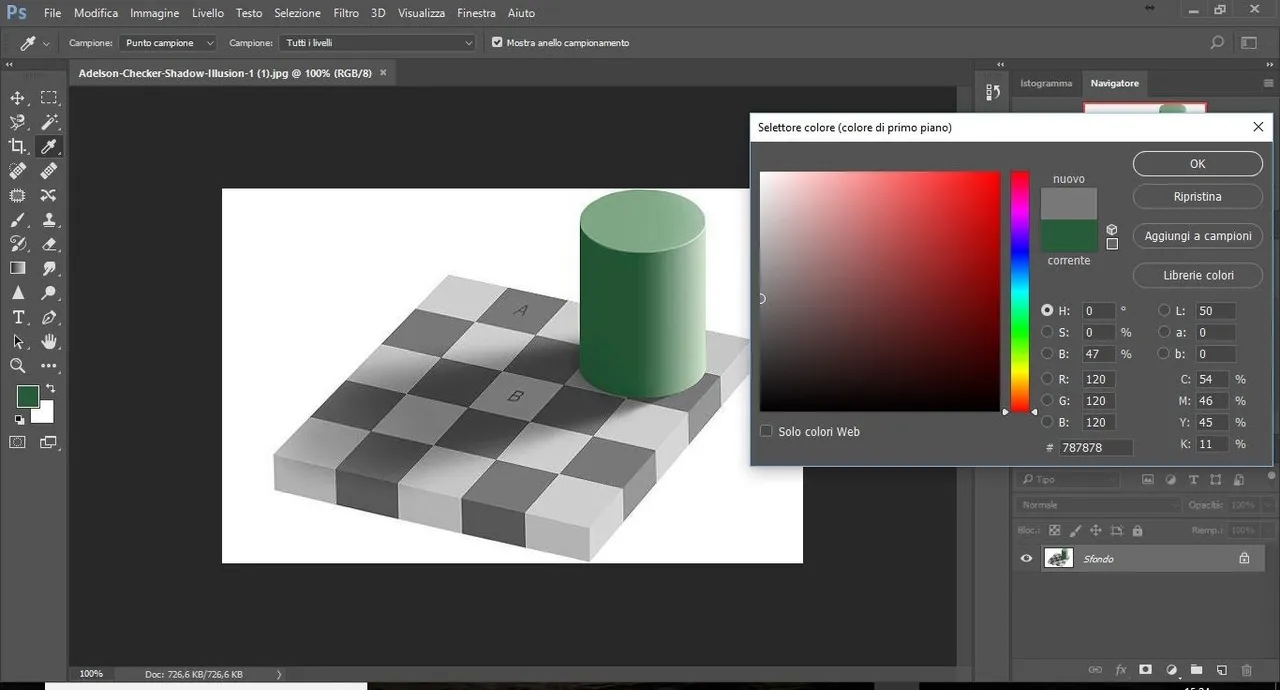Uncheck Mostra anello campionamento
The width and height of the screenshot is (1280, 690).
(x=497, y=43)
